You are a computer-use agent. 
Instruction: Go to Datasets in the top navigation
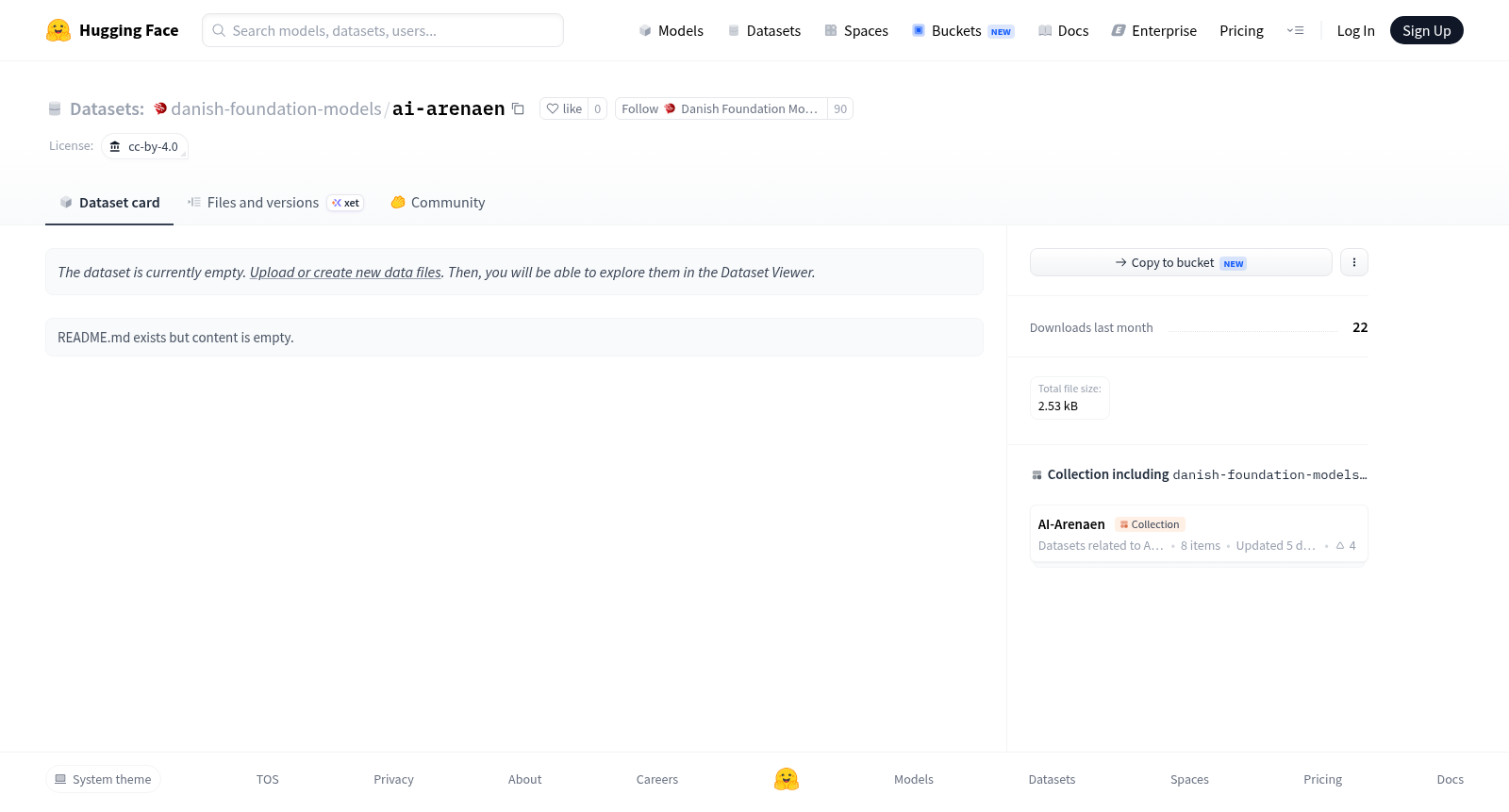pos(764,30)
